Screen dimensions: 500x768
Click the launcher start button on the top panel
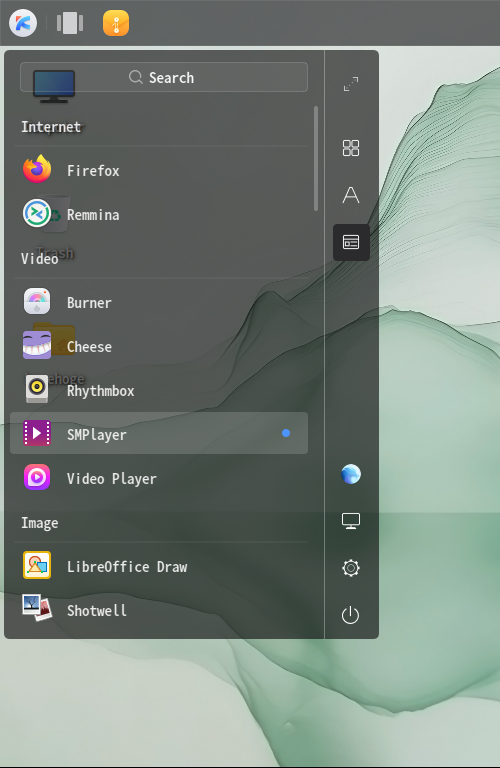(x=23, y=23)
